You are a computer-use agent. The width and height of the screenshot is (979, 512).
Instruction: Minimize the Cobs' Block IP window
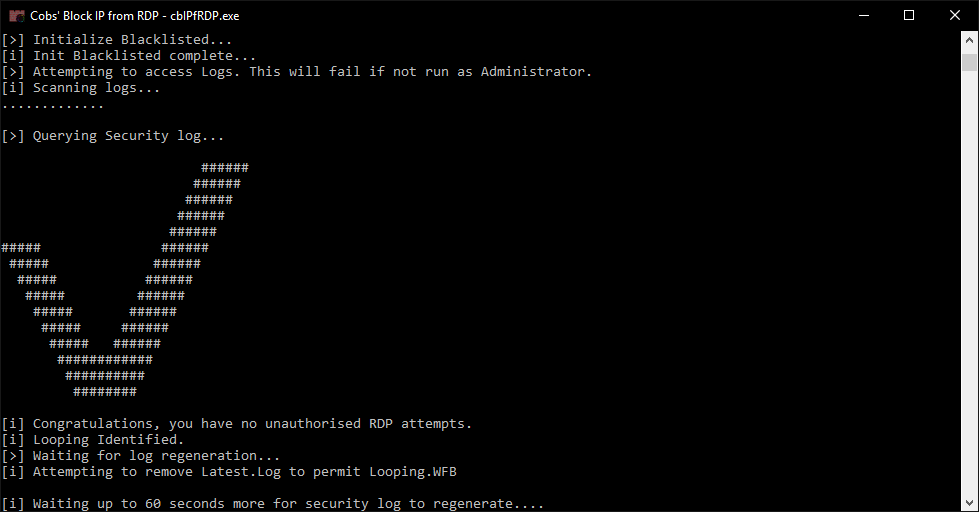click(x=864, y=16)
